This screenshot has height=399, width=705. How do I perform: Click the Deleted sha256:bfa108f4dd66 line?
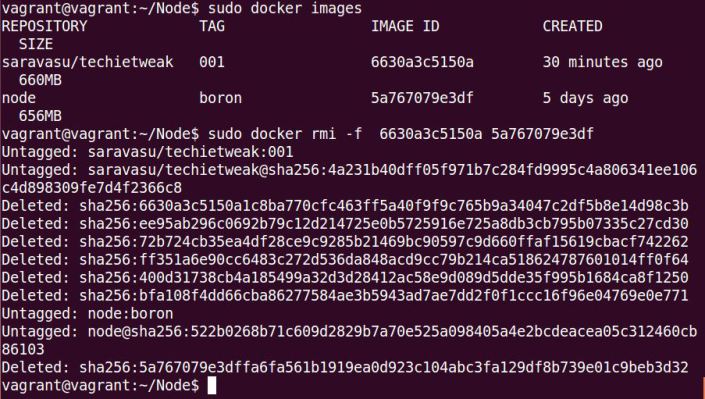tap(345, 296)
